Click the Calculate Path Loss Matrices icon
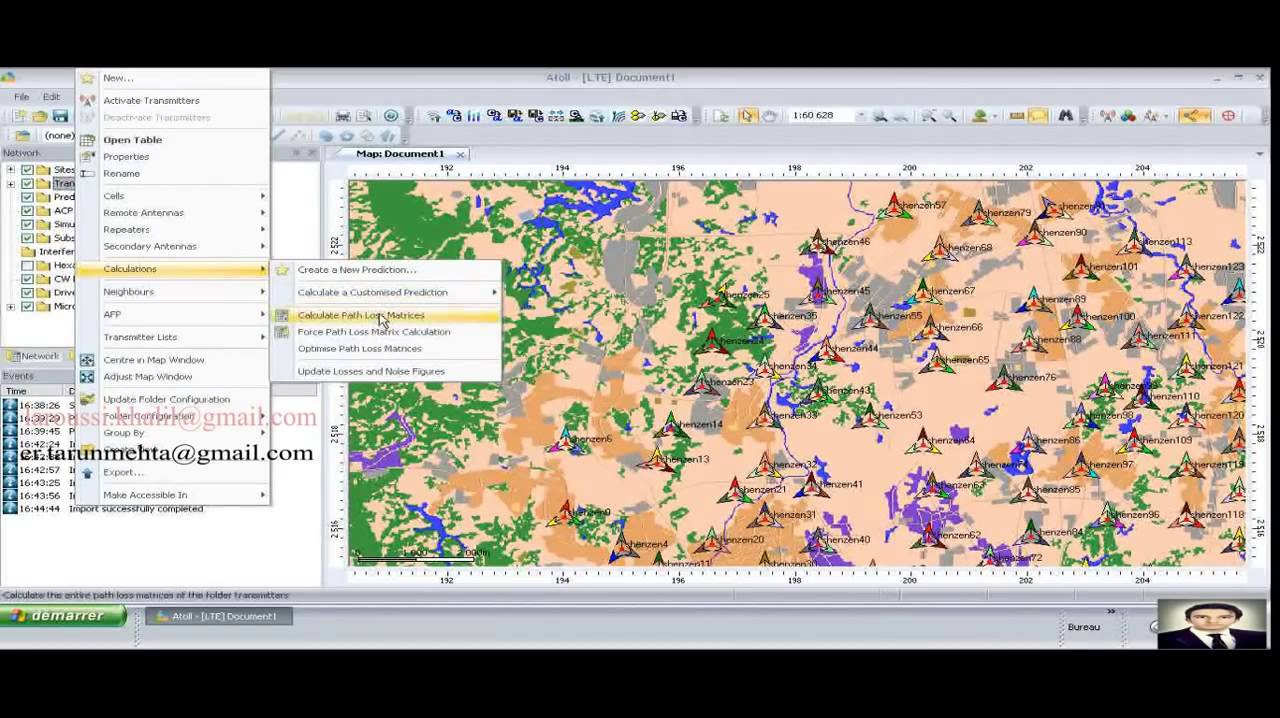Image resolution: width=1280 pixels, height=718 pixels. (282, 315)
